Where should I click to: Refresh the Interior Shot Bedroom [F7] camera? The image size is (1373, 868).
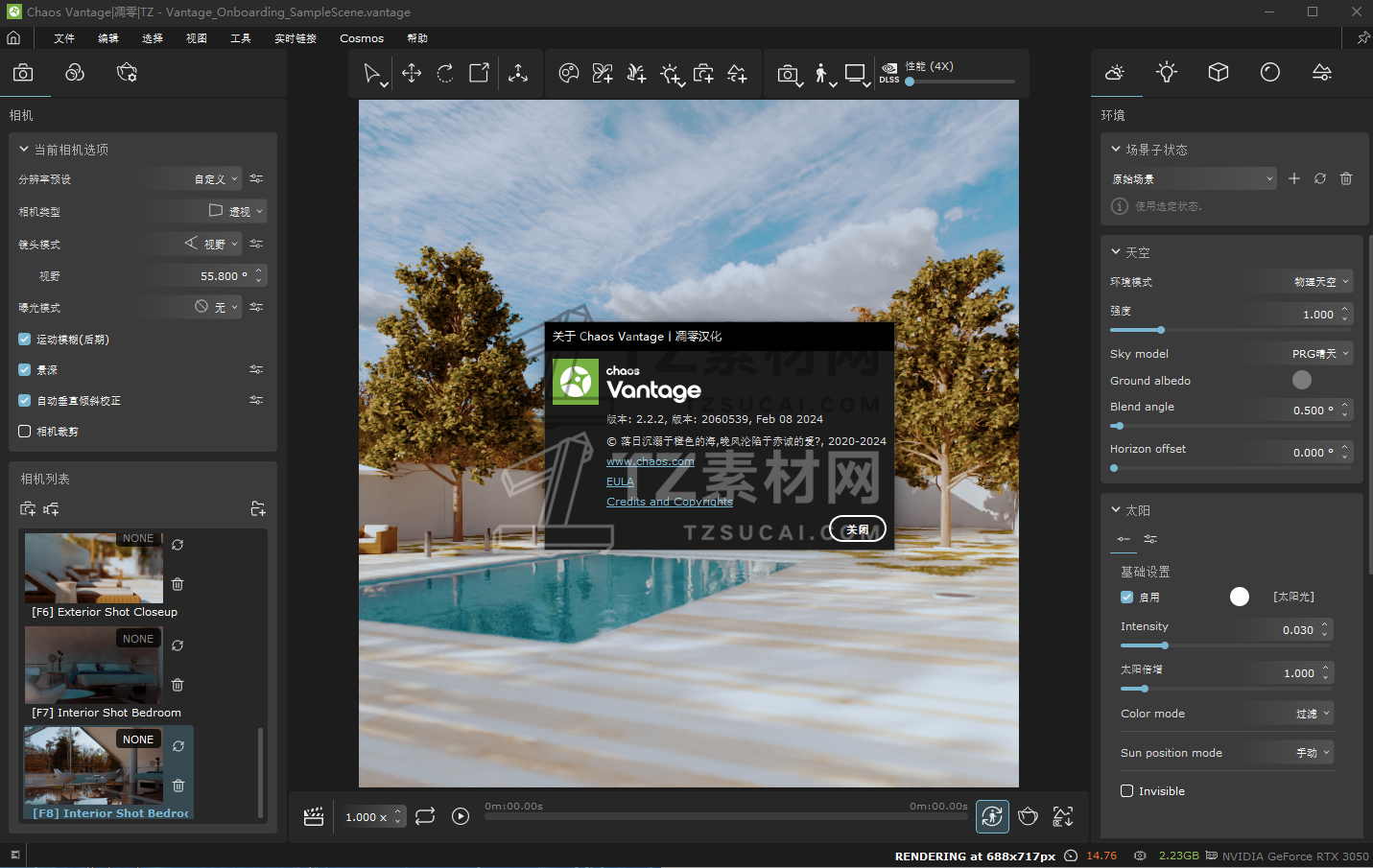[x=178, y=645]
